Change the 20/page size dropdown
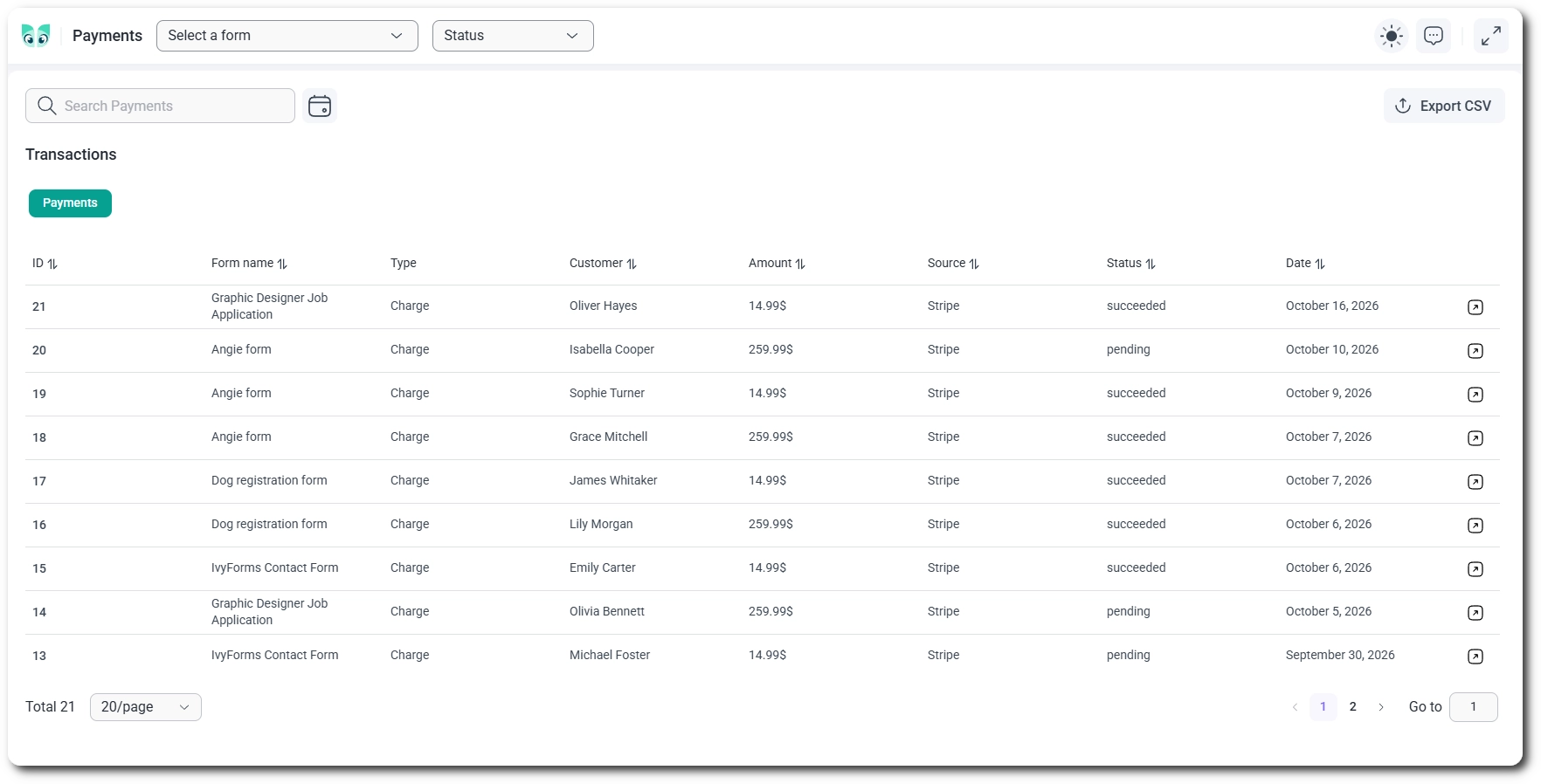The image size is (1541, 784). tap(146, 707)
